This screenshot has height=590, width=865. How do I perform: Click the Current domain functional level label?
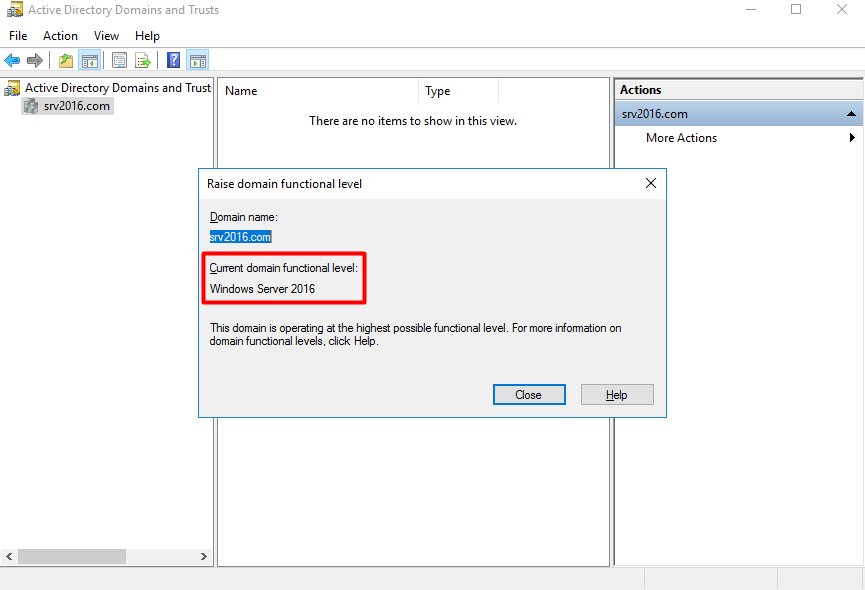pyautogui.click(x=284, y=268)
